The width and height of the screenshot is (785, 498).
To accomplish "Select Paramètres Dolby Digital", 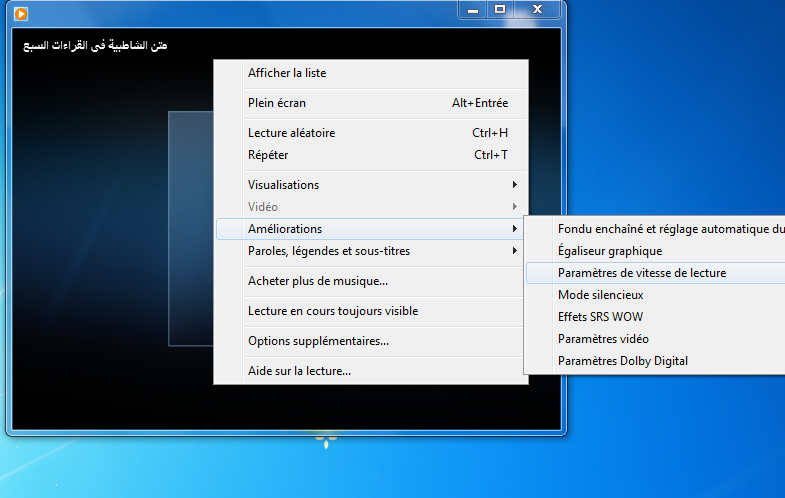I will [x=656, y=361].
